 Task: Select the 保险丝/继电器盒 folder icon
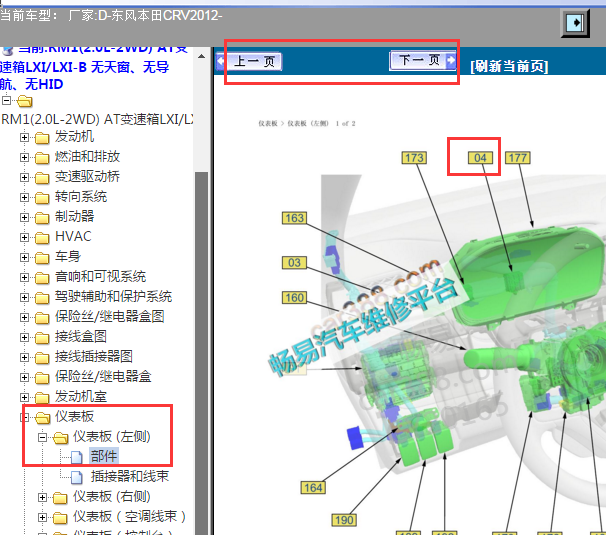pyautogui.click(x=42, y=378)
